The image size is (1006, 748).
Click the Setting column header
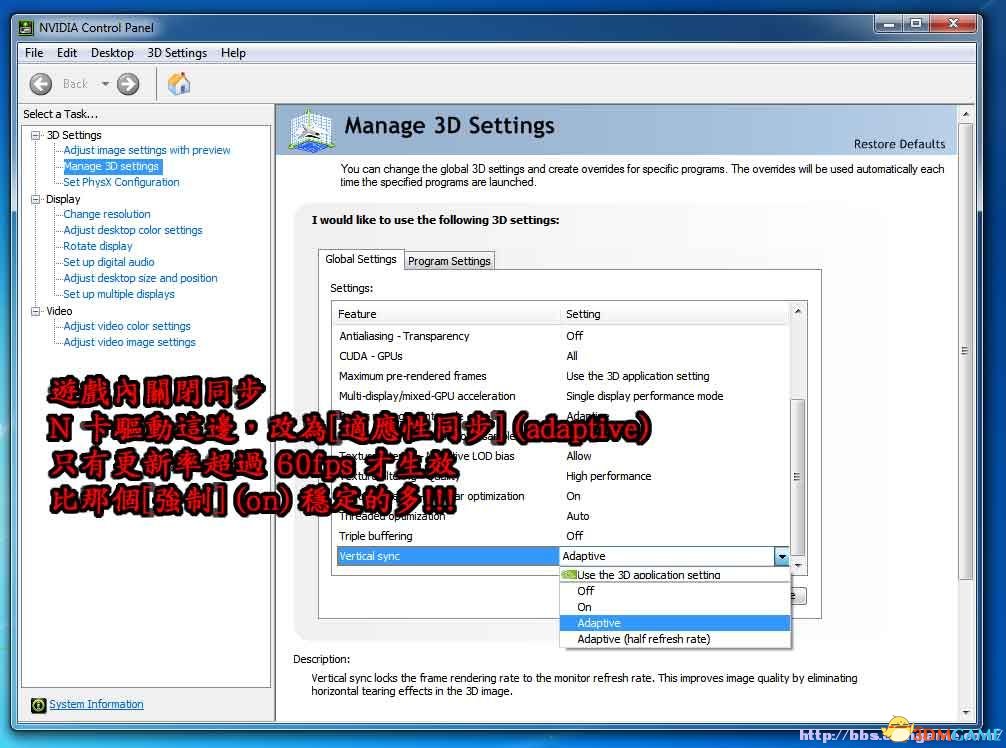675,314
